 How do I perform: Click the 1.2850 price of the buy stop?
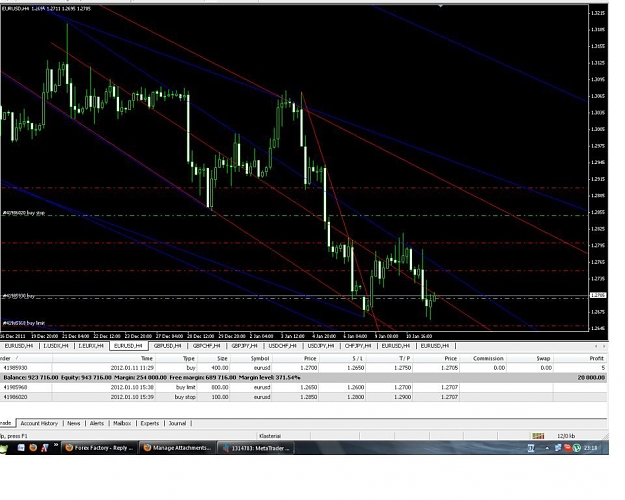(x=309, y=397)
